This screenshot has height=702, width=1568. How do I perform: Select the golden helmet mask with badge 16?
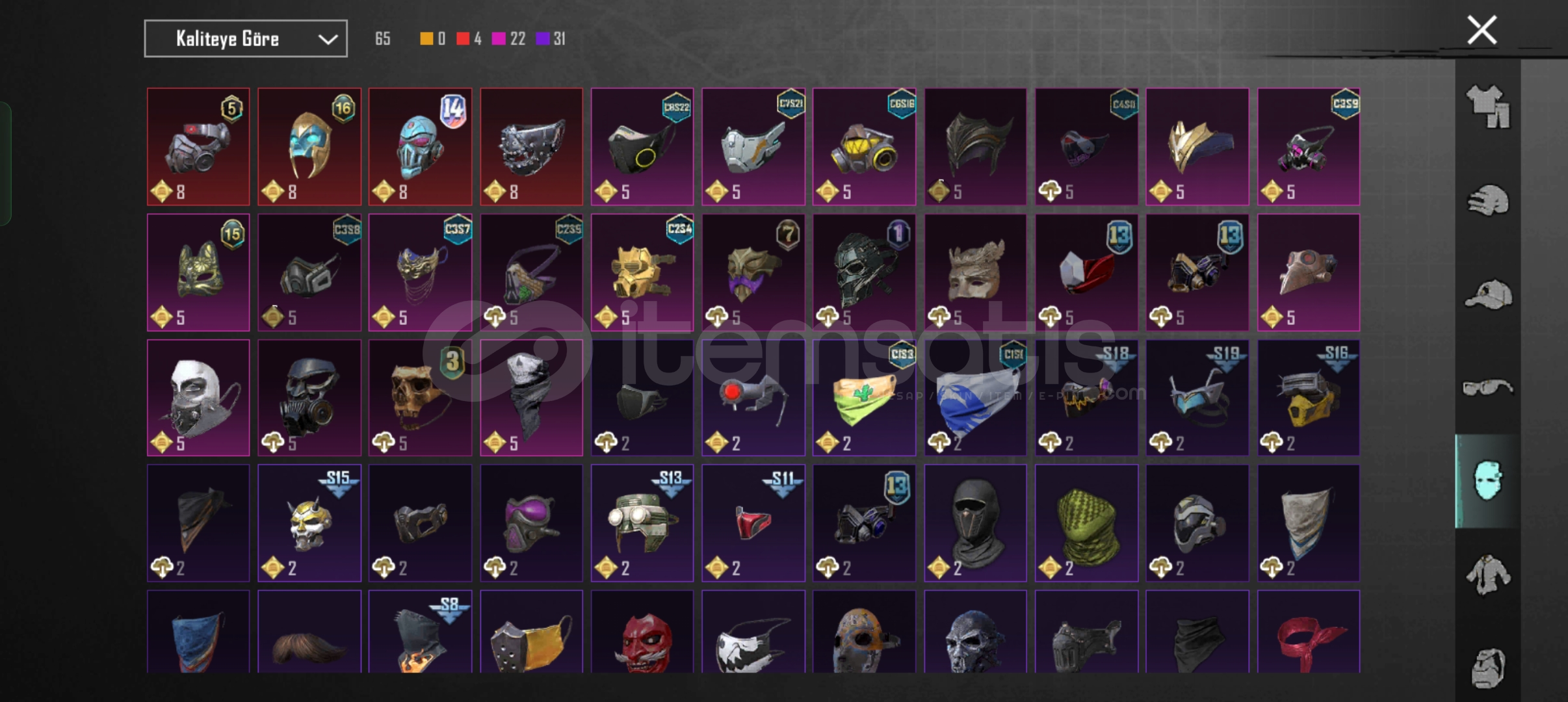pos(309,147)
